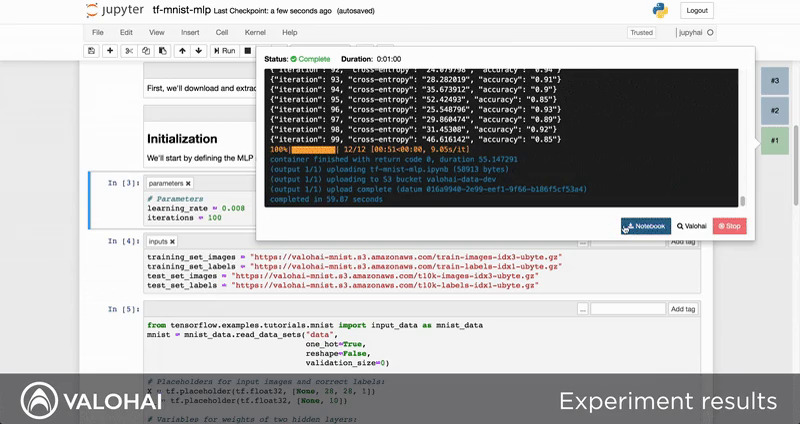Image resolution: width=800 pixels, height=424 pixels.
Task: Click the Initialization heading
Action: 182,139
